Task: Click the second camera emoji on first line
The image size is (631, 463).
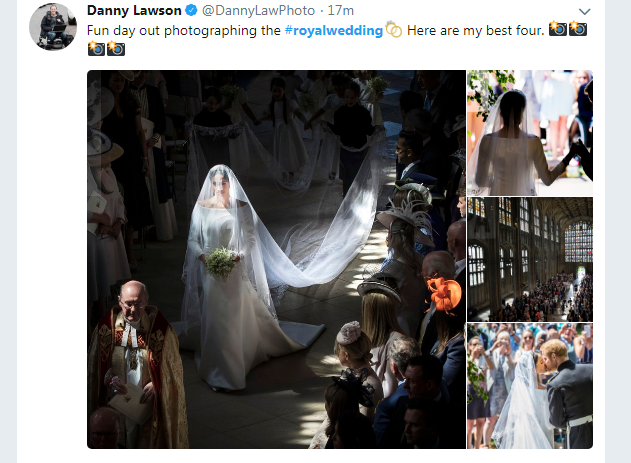Action: (x=578, y=29)
